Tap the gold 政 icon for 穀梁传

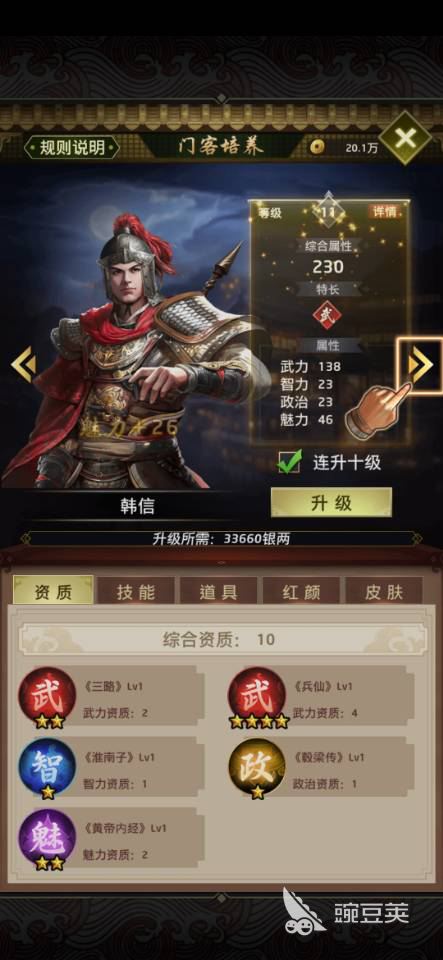coord(257,768)
